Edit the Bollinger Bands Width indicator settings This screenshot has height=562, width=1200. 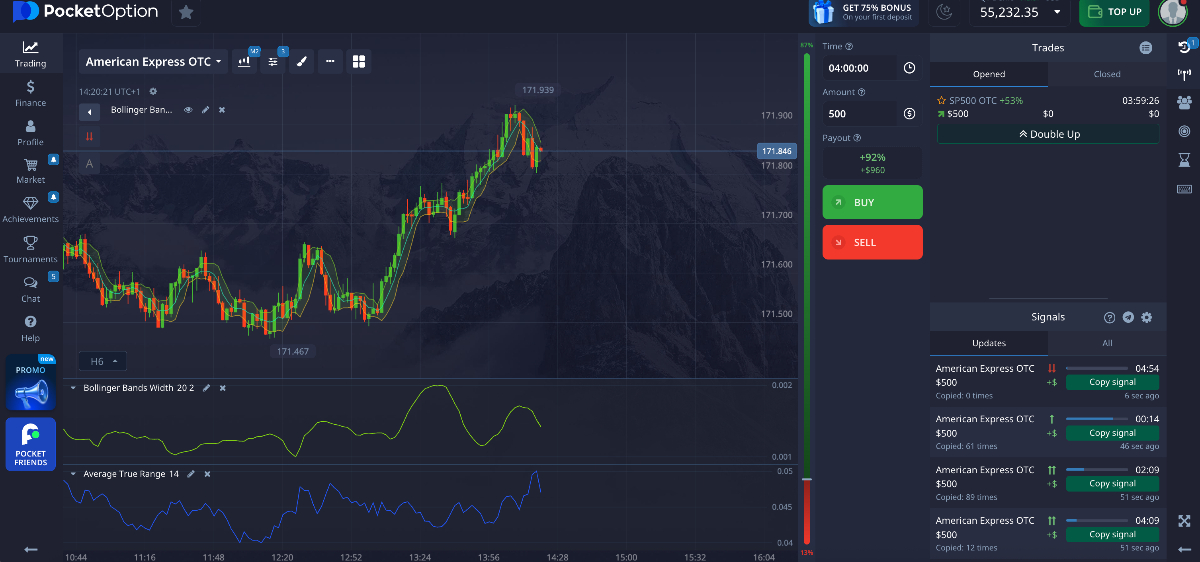click(206, 388)
